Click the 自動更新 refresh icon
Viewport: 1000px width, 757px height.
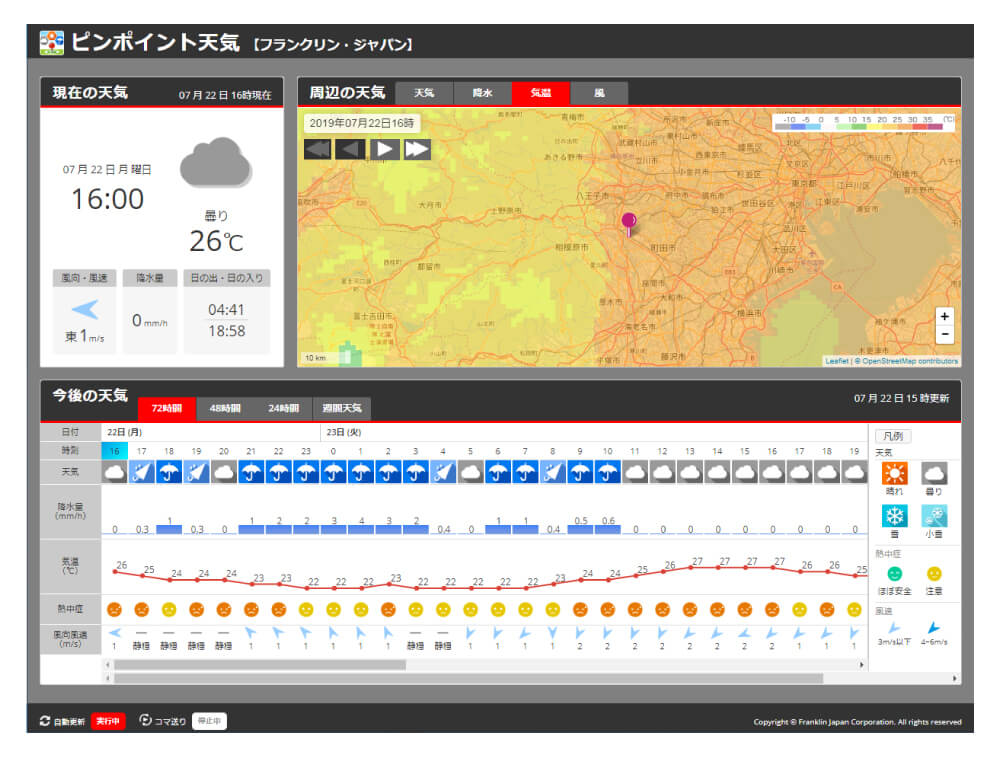(x=44, y=721)
